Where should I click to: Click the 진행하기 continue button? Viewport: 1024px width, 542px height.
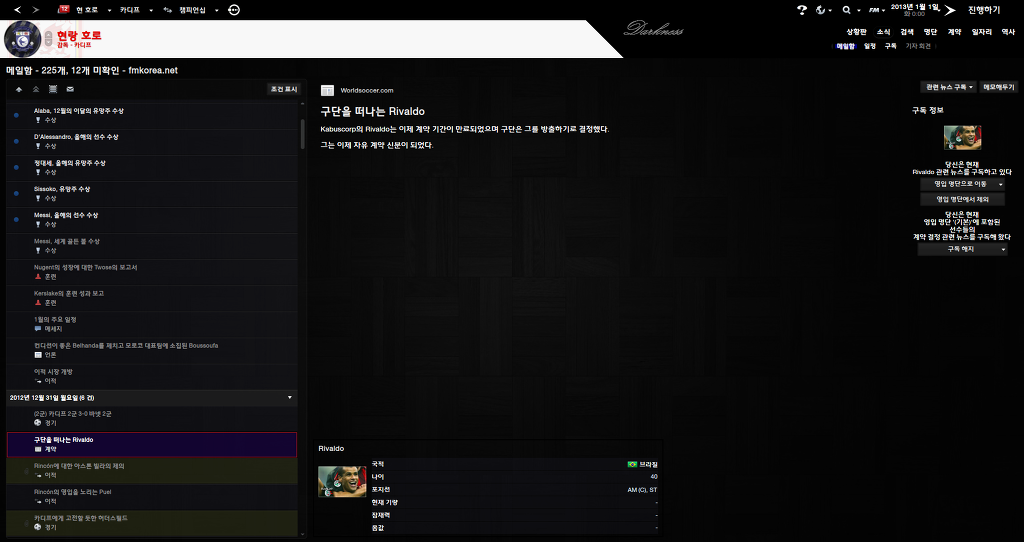click(x=984, y=10)
